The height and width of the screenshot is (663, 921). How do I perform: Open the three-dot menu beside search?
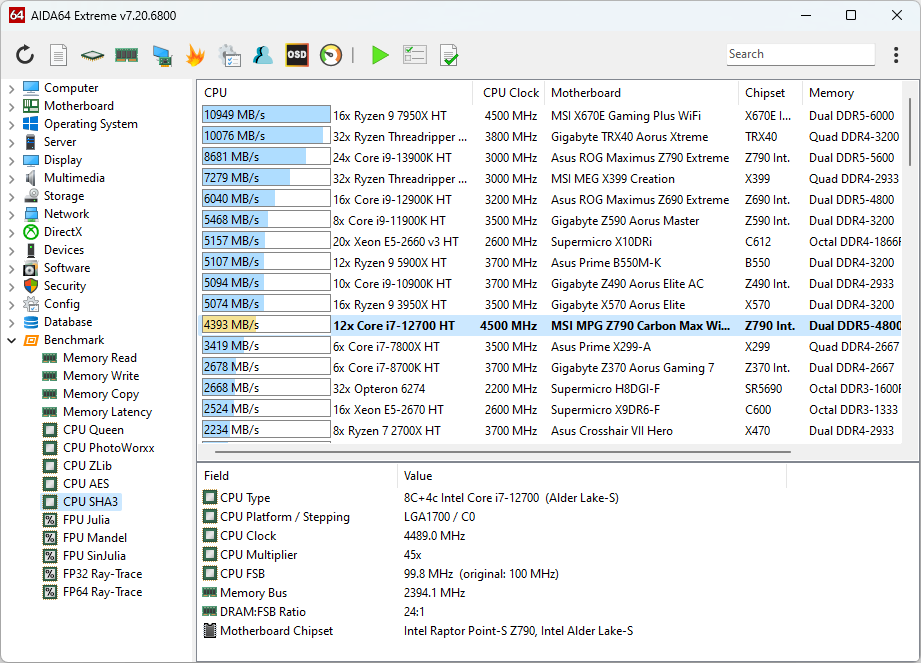pos(895,55)
